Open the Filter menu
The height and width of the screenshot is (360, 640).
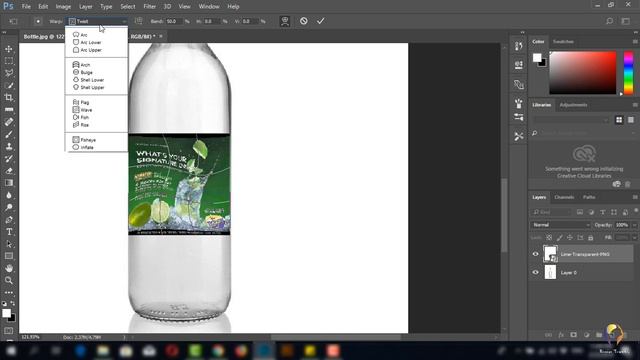[x=149, y=7]
